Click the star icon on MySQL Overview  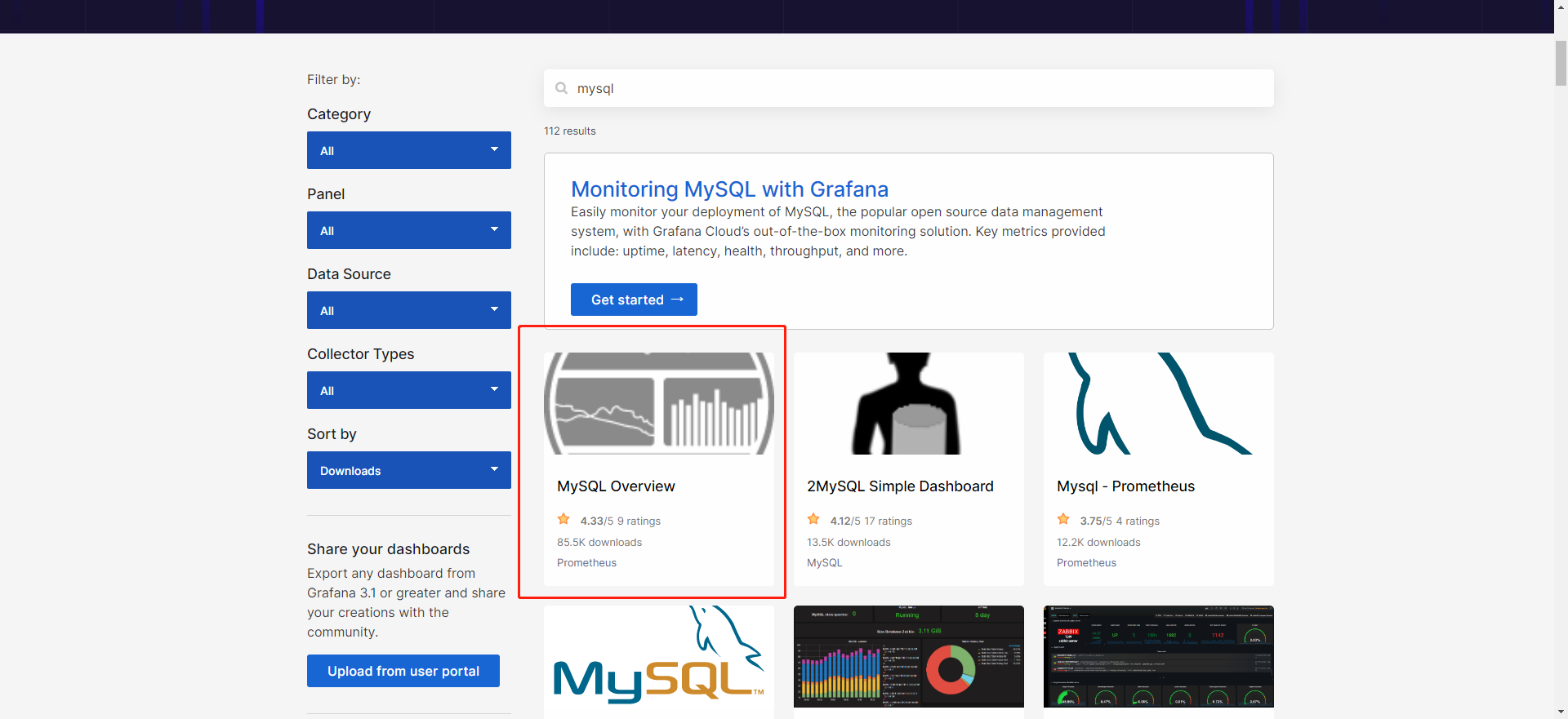click(x=563, y=519)
